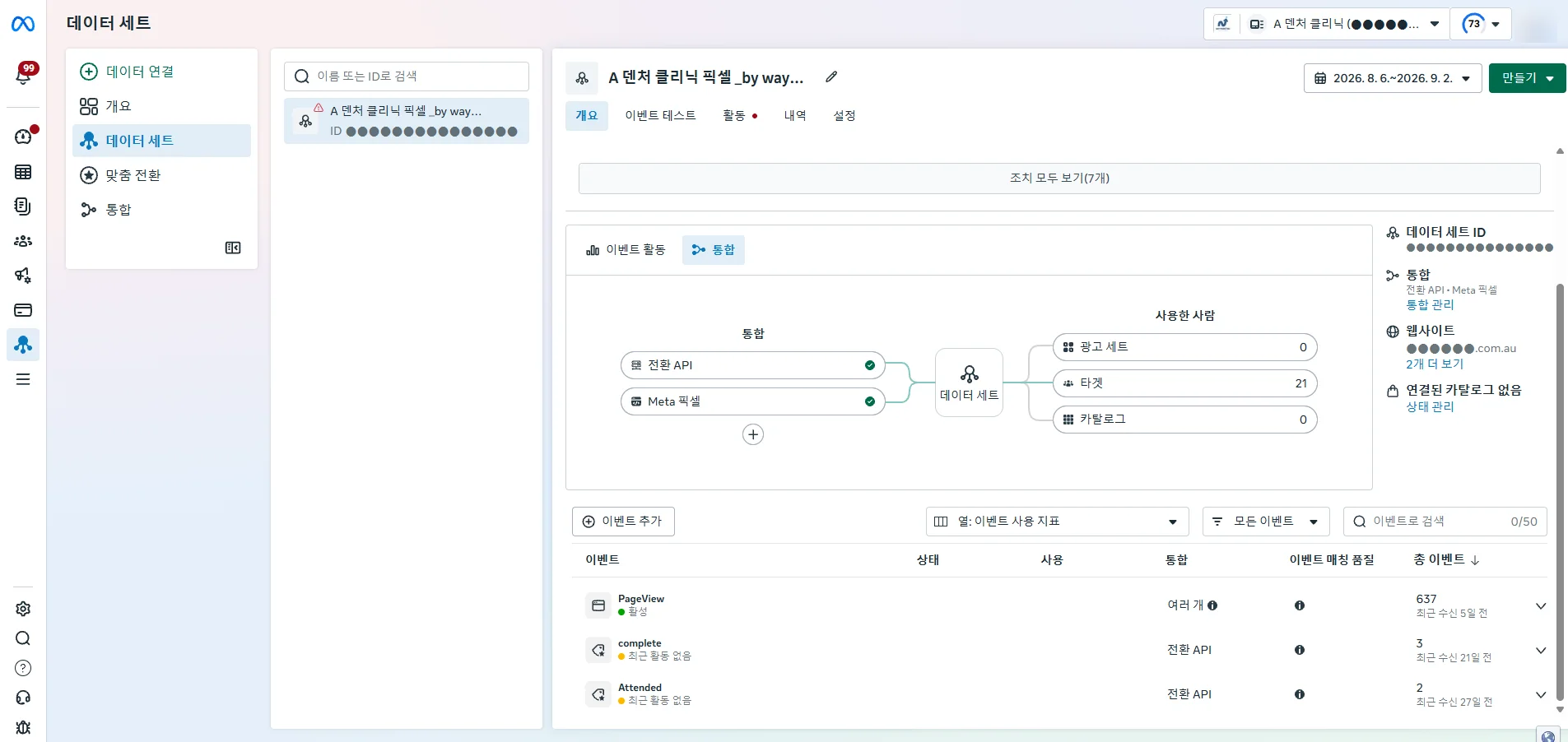Open date range picker 2026. 8. 6.

pyautogui.click(x=1393, y=78)
